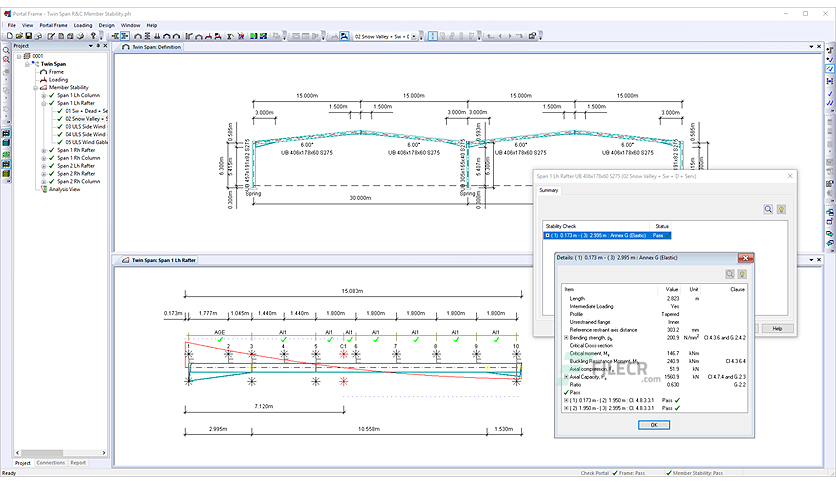Expand the Axial Capacity row in Details
The width and height of the screenshot is (836, 484).
point(566,377)
